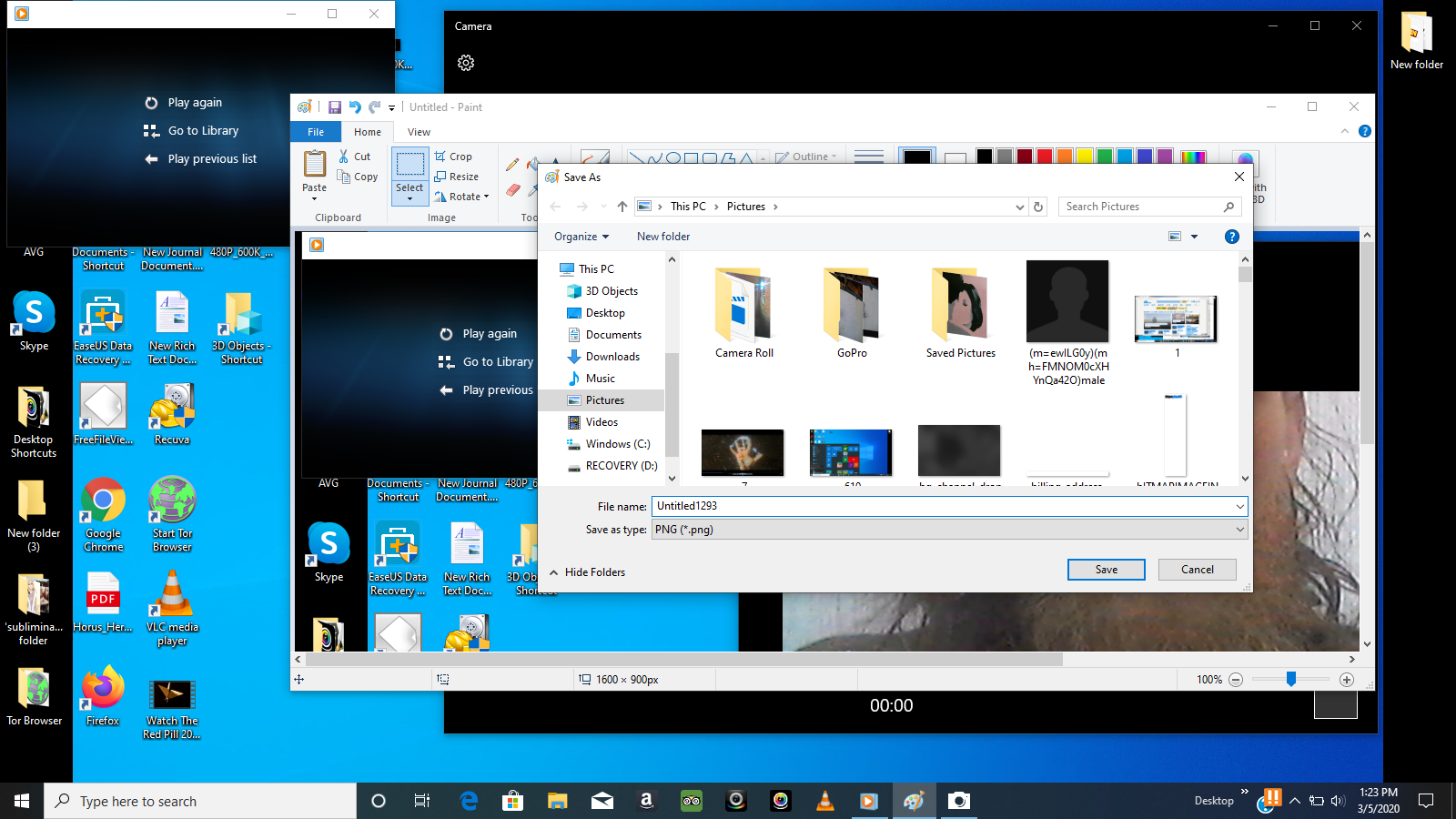Open File Explorer from the taskbar

(558, 801)
